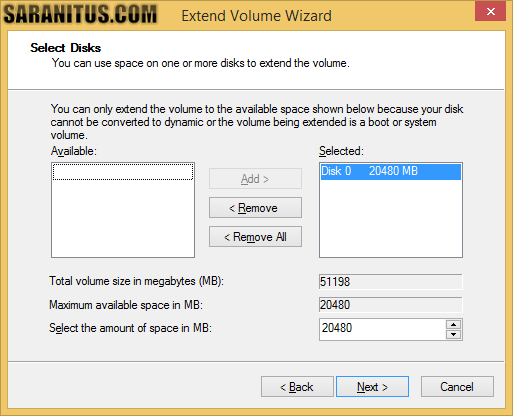Cancel the wizard

pos(457,387)
